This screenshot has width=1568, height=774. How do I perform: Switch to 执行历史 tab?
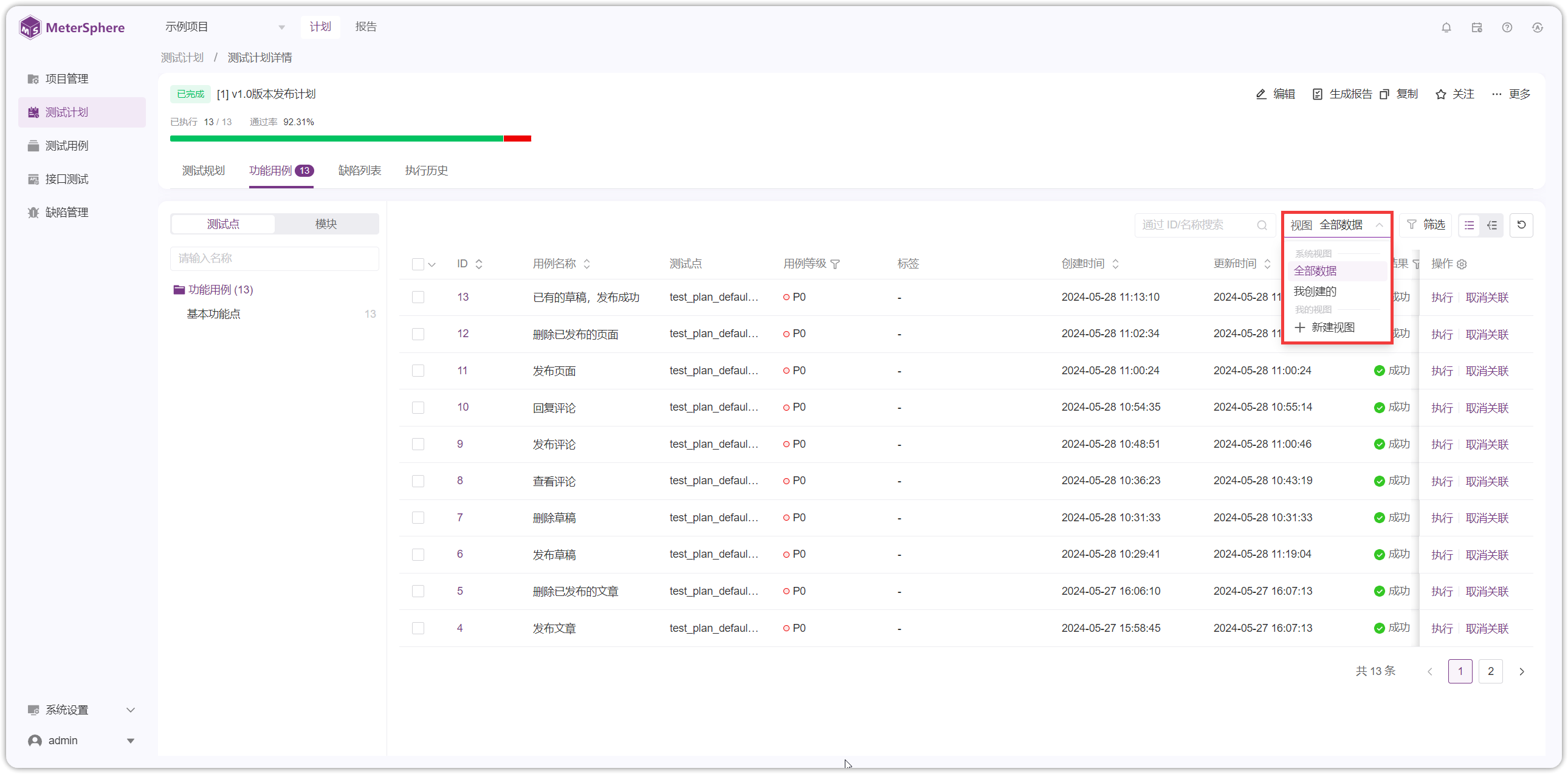click(427, 170)
